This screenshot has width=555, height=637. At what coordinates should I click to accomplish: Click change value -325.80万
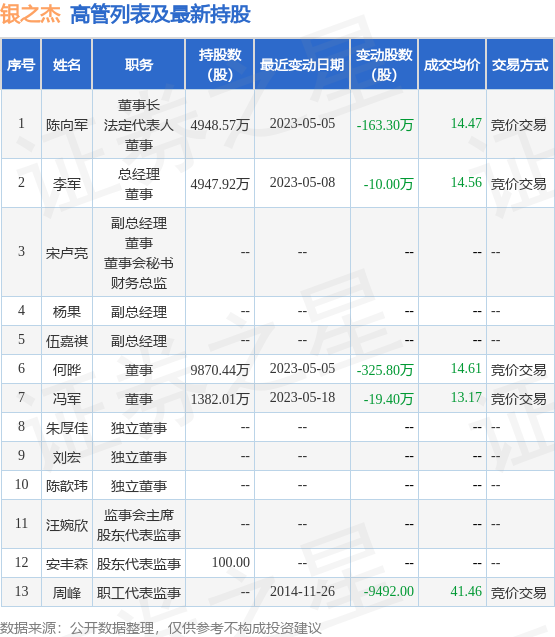pos(385,370)
